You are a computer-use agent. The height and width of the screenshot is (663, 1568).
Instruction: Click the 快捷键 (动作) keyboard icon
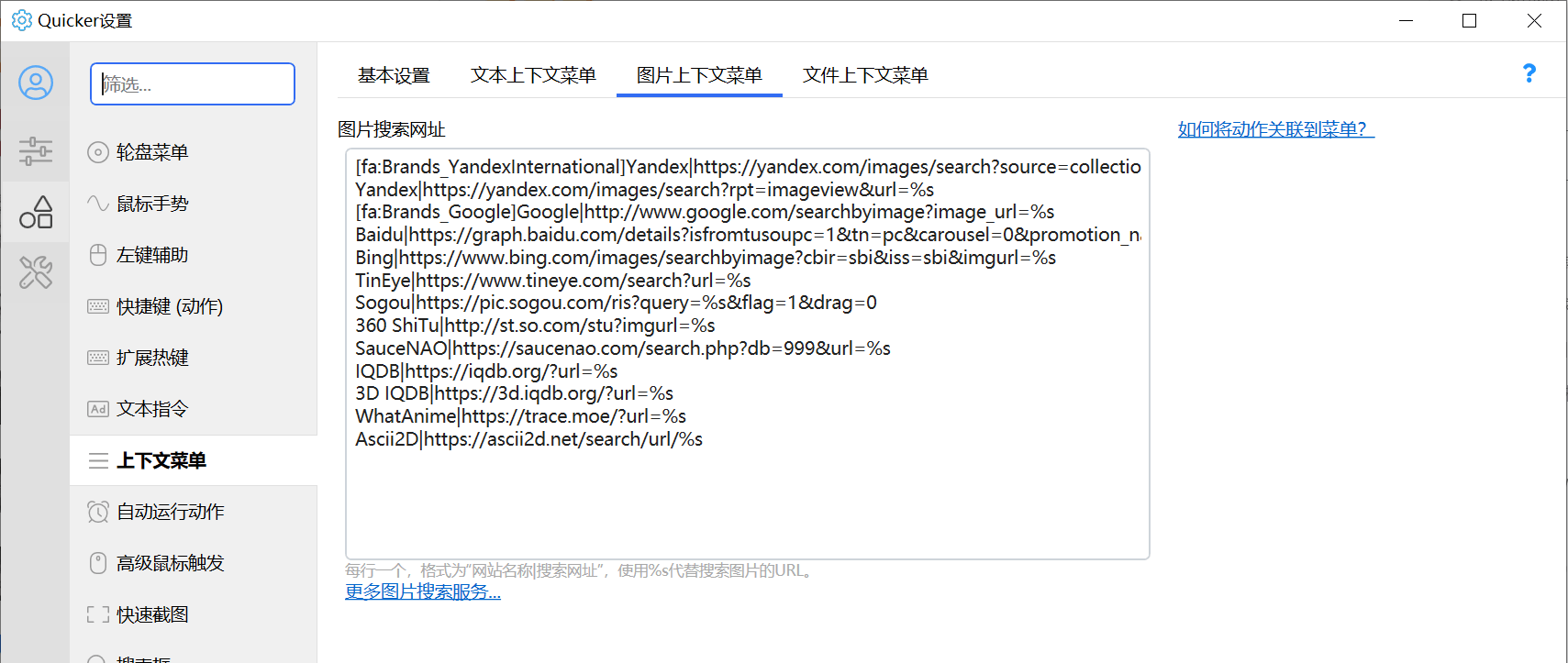pos(98,306)
